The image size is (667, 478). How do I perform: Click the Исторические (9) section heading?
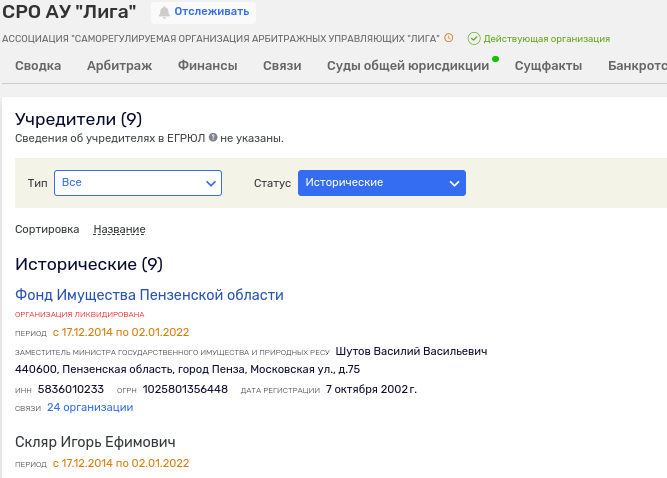[89, 265]
